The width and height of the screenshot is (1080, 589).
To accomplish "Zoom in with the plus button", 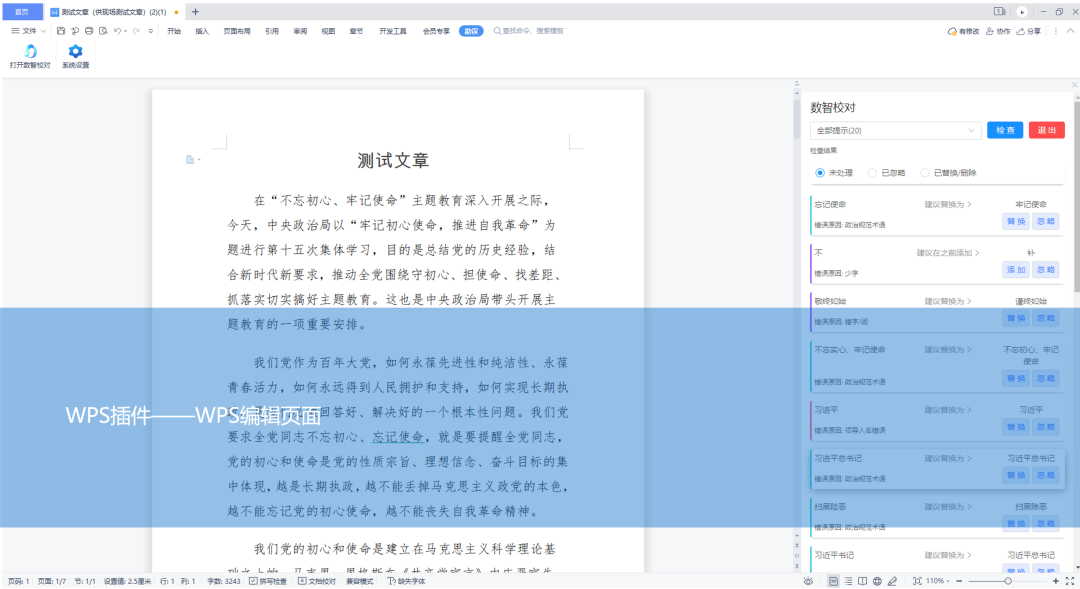I will point(1055,581).
